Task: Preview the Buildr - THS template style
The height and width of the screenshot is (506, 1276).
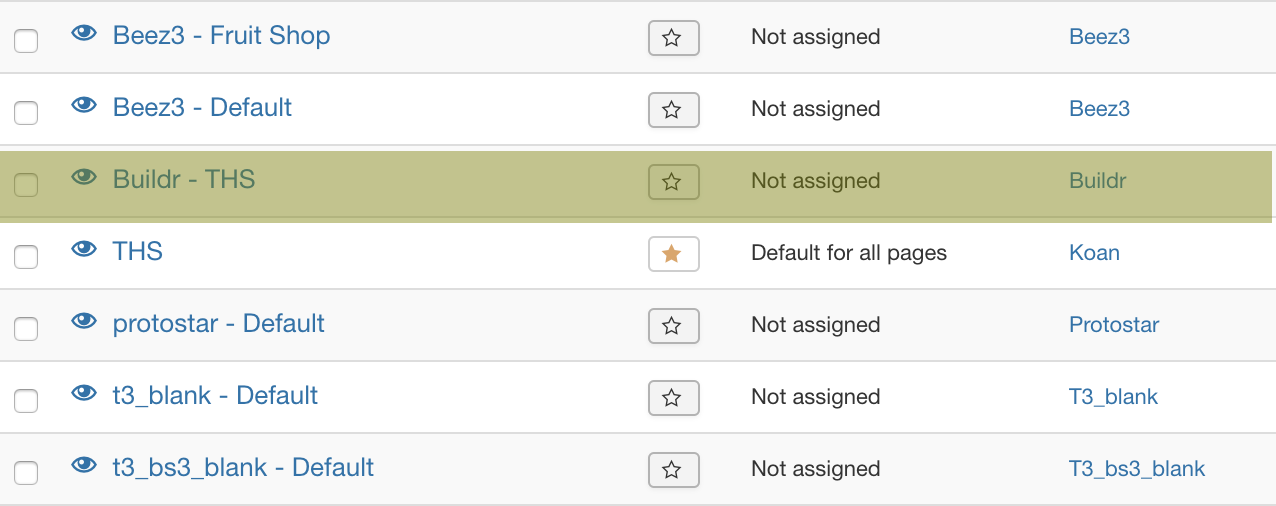Action: point(84,178)
